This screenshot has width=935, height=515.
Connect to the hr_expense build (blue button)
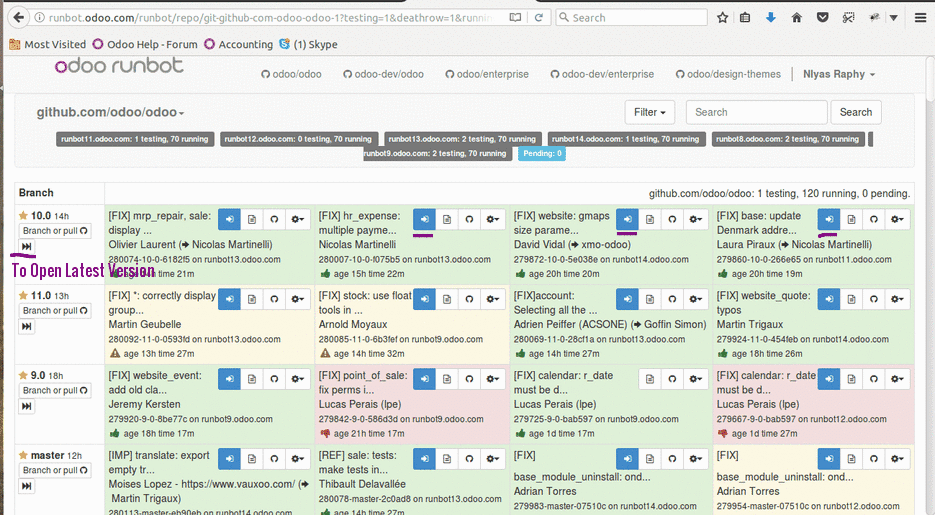click(424, 219)
